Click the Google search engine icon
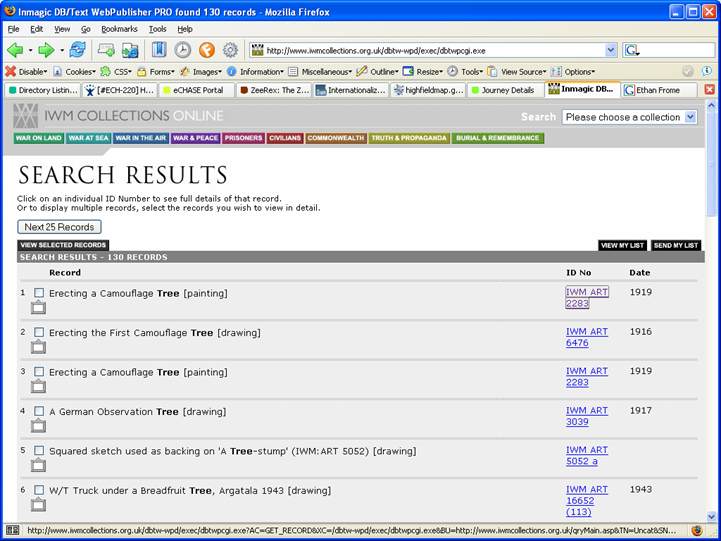 631,50
